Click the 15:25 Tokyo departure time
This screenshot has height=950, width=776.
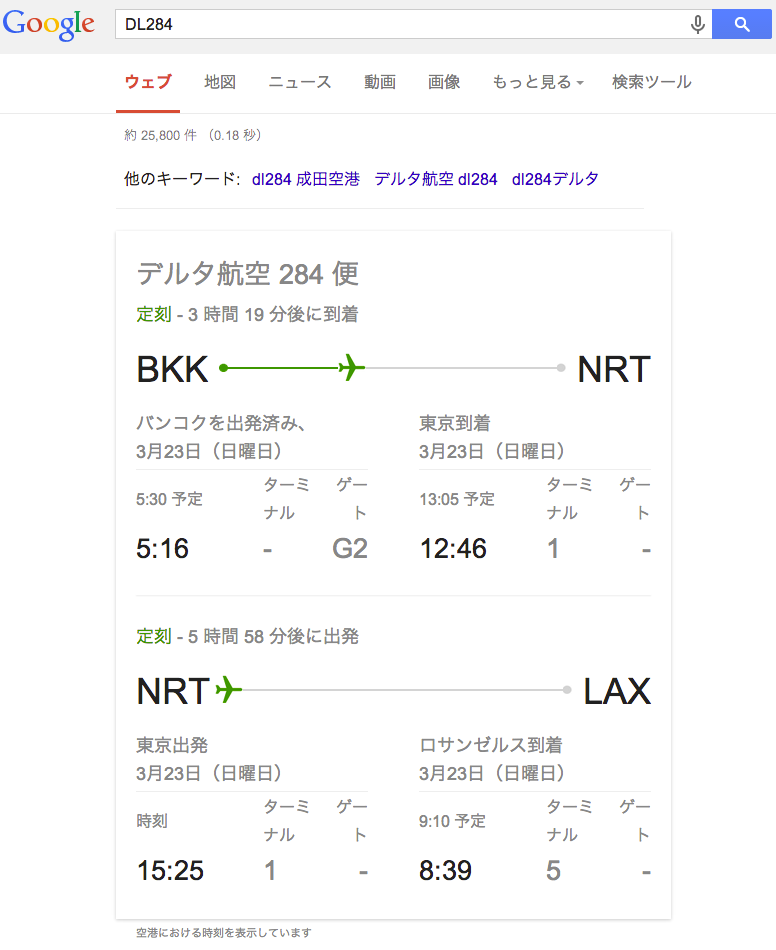[x=170, y=871]
